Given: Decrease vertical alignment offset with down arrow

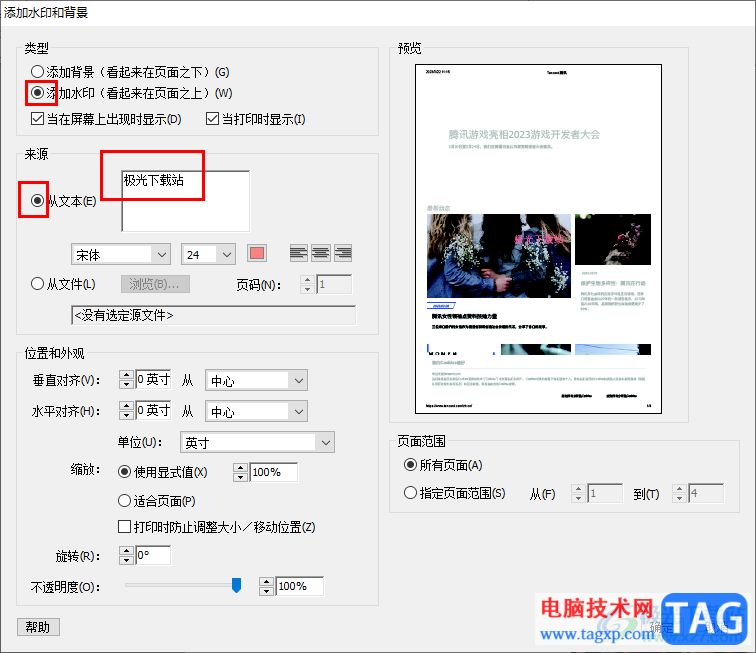Looking at the screenshot, I should 126,384.
